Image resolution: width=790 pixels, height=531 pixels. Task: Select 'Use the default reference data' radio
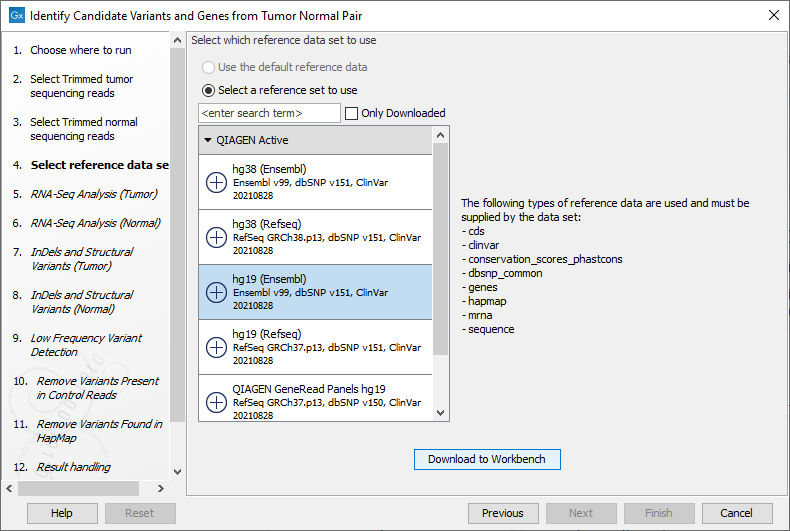click(x=208, y=68)
